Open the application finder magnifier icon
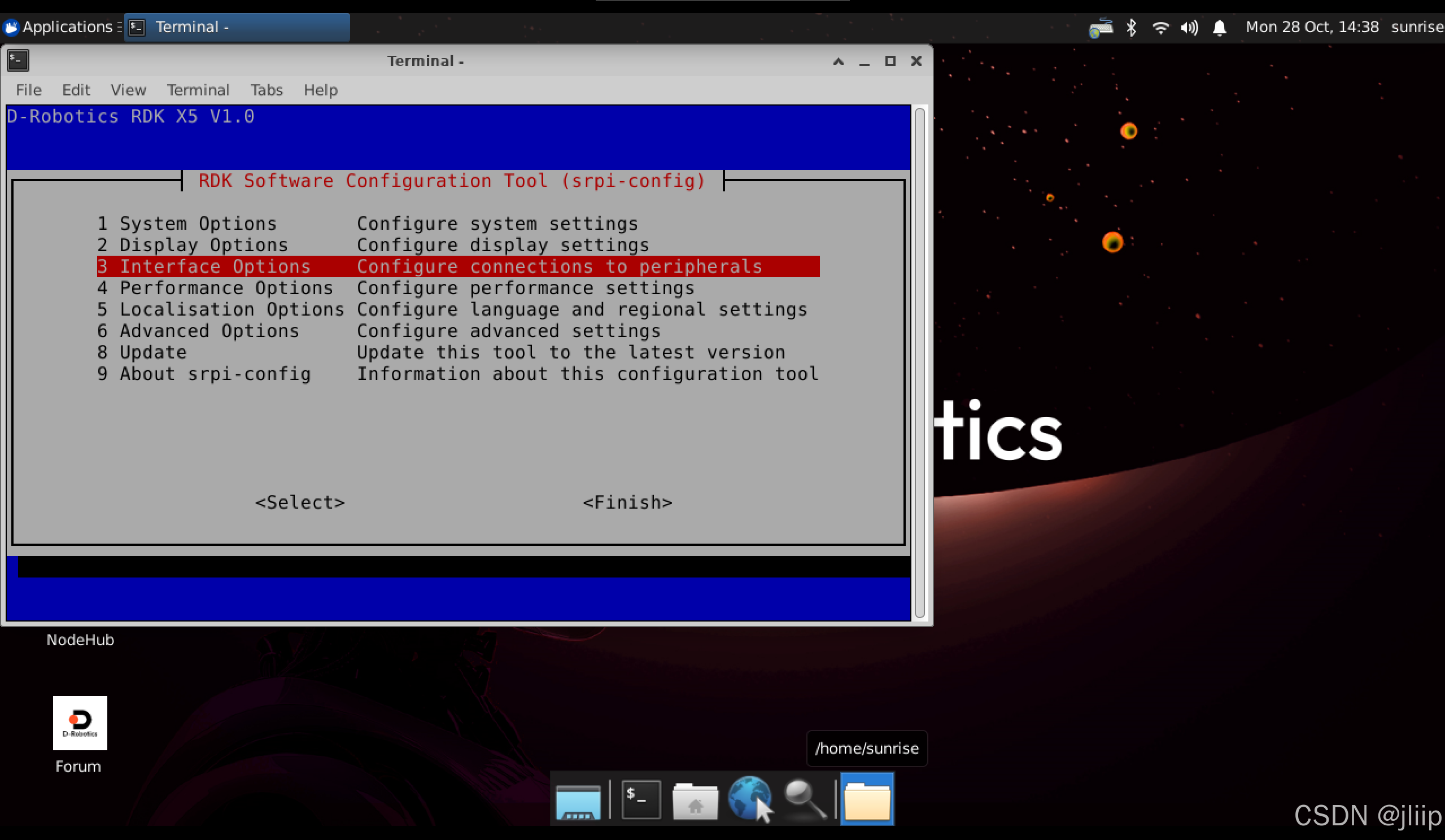This screenshot has width=1445, height=840. coord(804,799)
